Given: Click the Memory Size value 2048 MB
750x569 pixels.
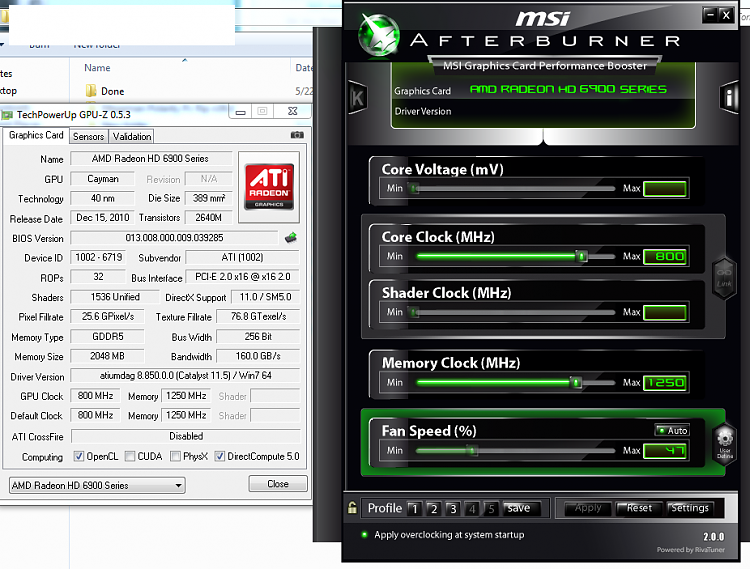Looking at the screenshot, I should [x=107, y=356].
